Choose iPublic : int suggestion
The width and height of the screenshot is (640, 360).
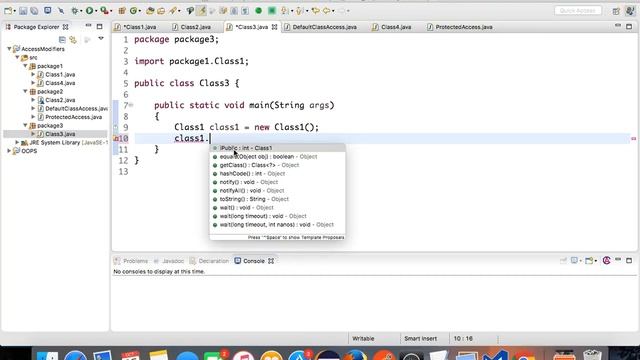click(x=277, y=148)
